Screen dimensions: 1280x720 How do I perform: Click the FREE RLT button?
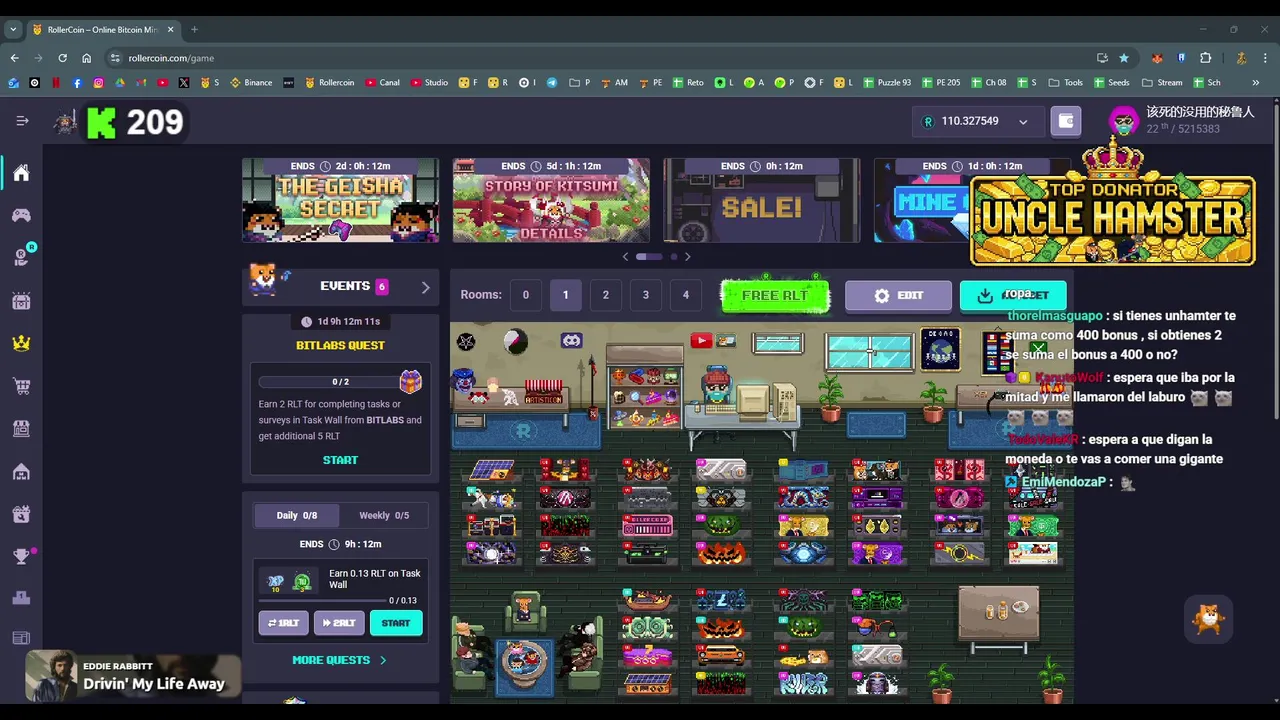pyautogui.click(x=775, y=295)
